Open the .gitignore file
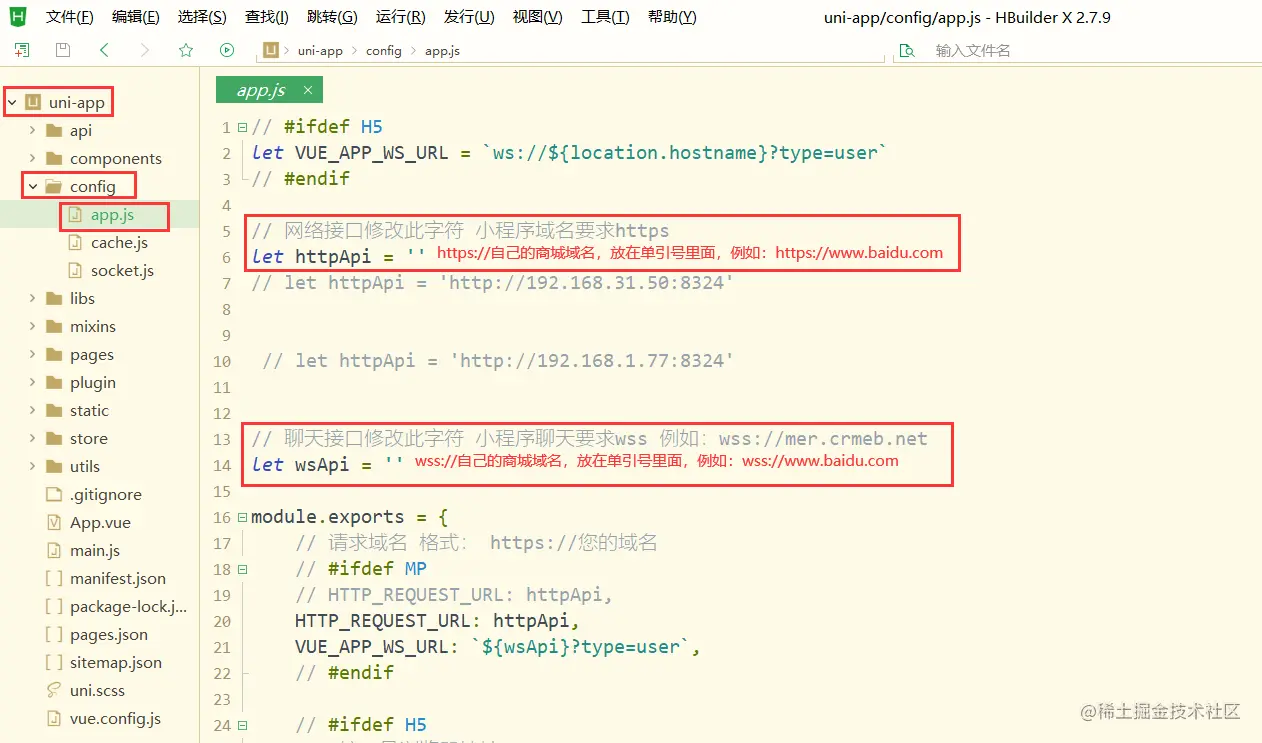The image size is (1262, 743). click(x=106, y=494)
